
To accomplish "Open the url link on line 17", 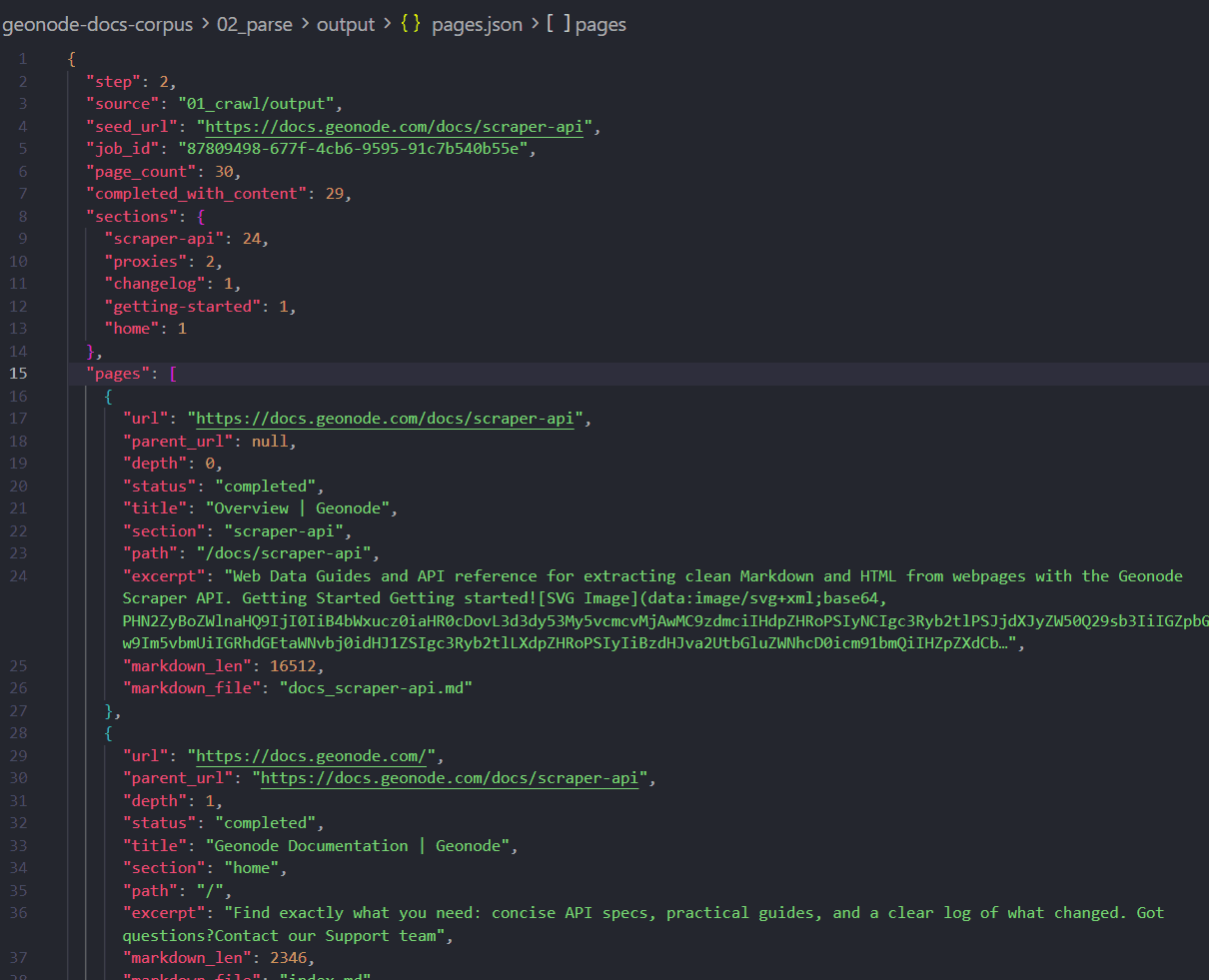I will pos(385,419).
